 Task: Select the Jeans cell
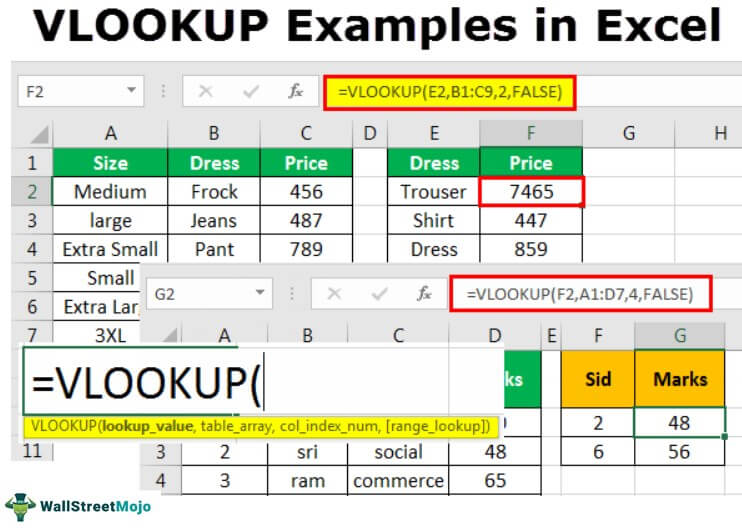click(214, 221)
